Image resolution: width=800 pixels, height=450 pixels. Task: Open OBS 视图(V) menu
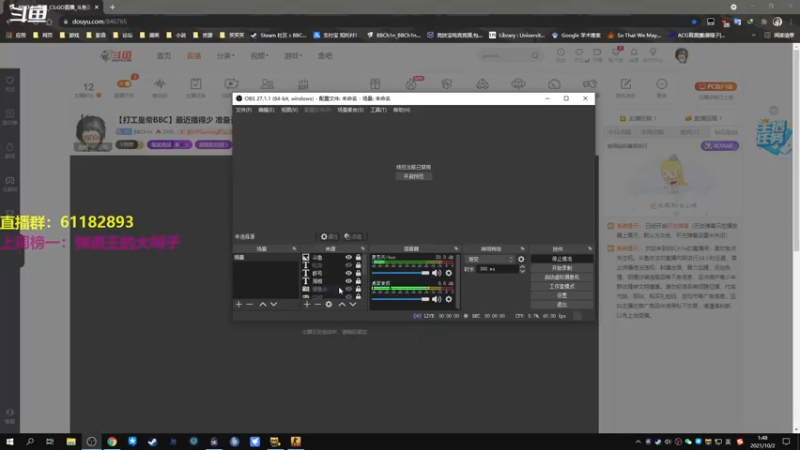[x=289, y=110]
